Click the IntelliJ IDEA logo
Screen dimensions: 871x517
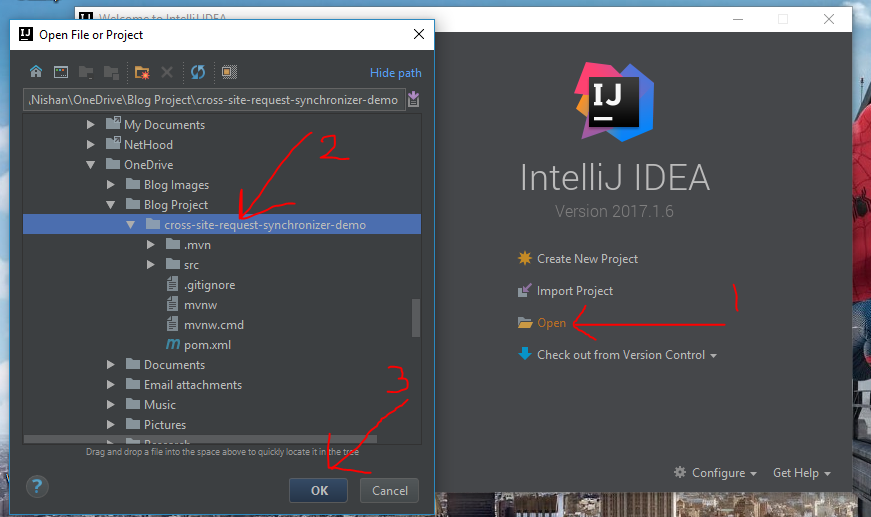pos(614,102)
